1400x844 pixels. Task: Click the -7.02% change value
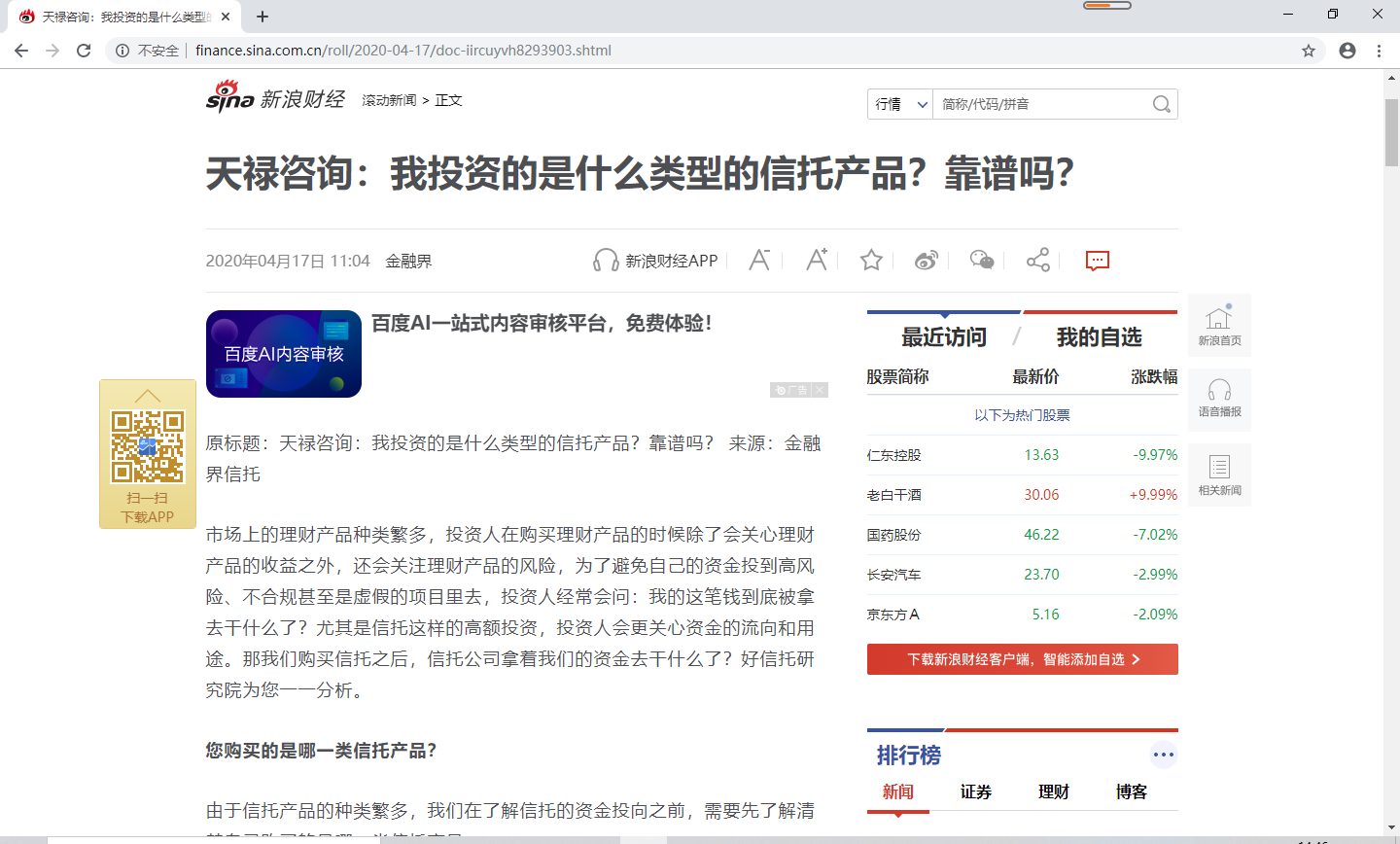tap(1155, 535)
